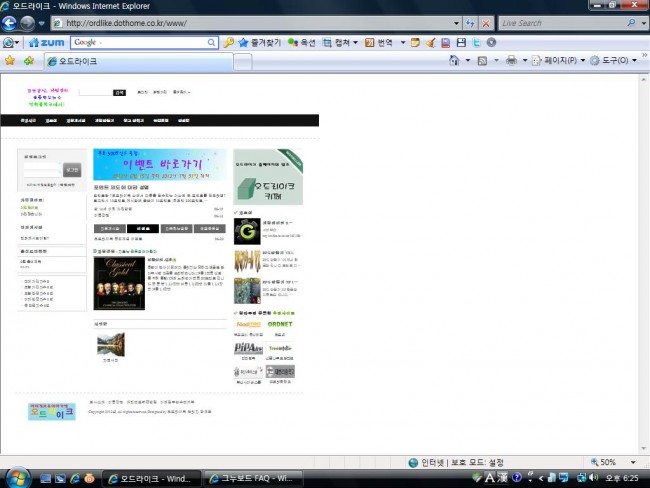
Task: Click the 이벤트 바로가기 event banner
Action: [x=158, y=164]
